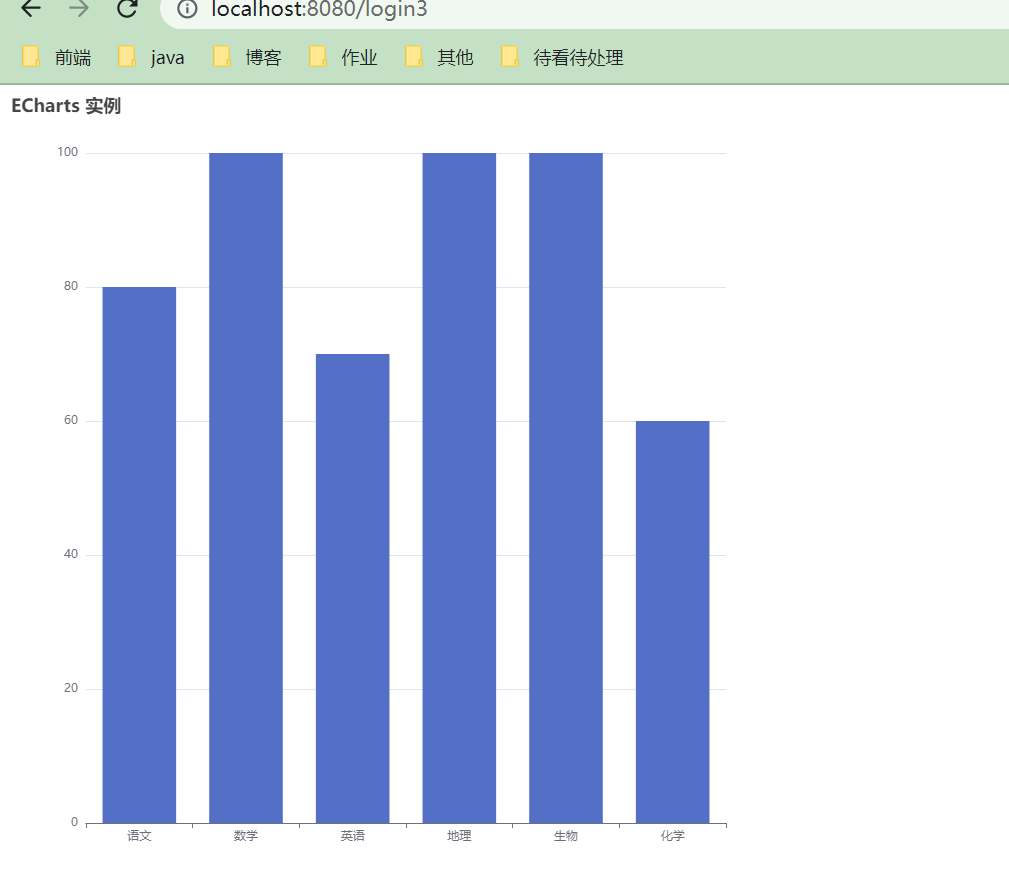Select the 地理 bar in chart

click(459, 488)
